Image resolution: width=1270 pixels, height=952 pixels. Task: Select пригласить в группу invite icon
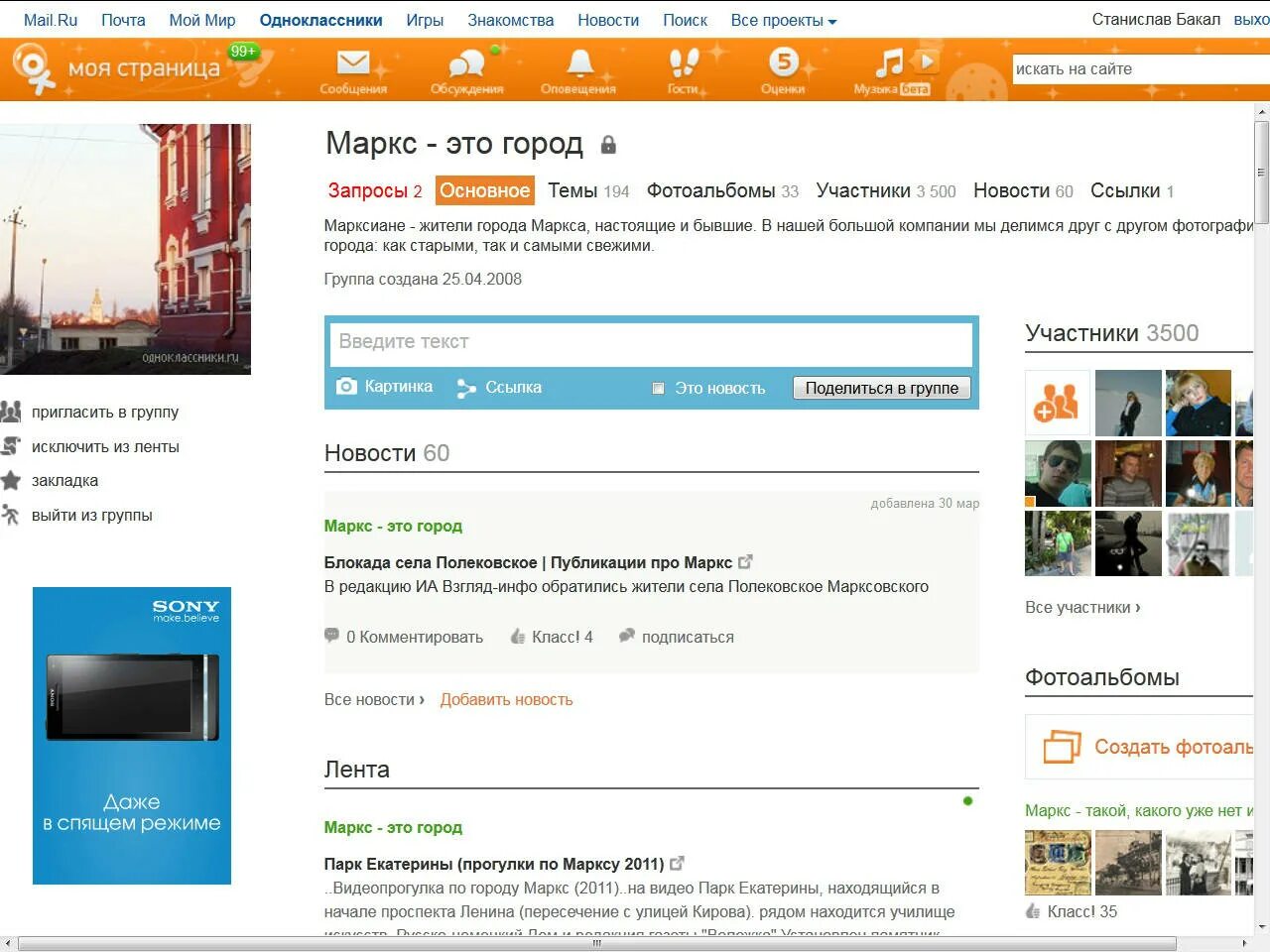coord(13,412)
